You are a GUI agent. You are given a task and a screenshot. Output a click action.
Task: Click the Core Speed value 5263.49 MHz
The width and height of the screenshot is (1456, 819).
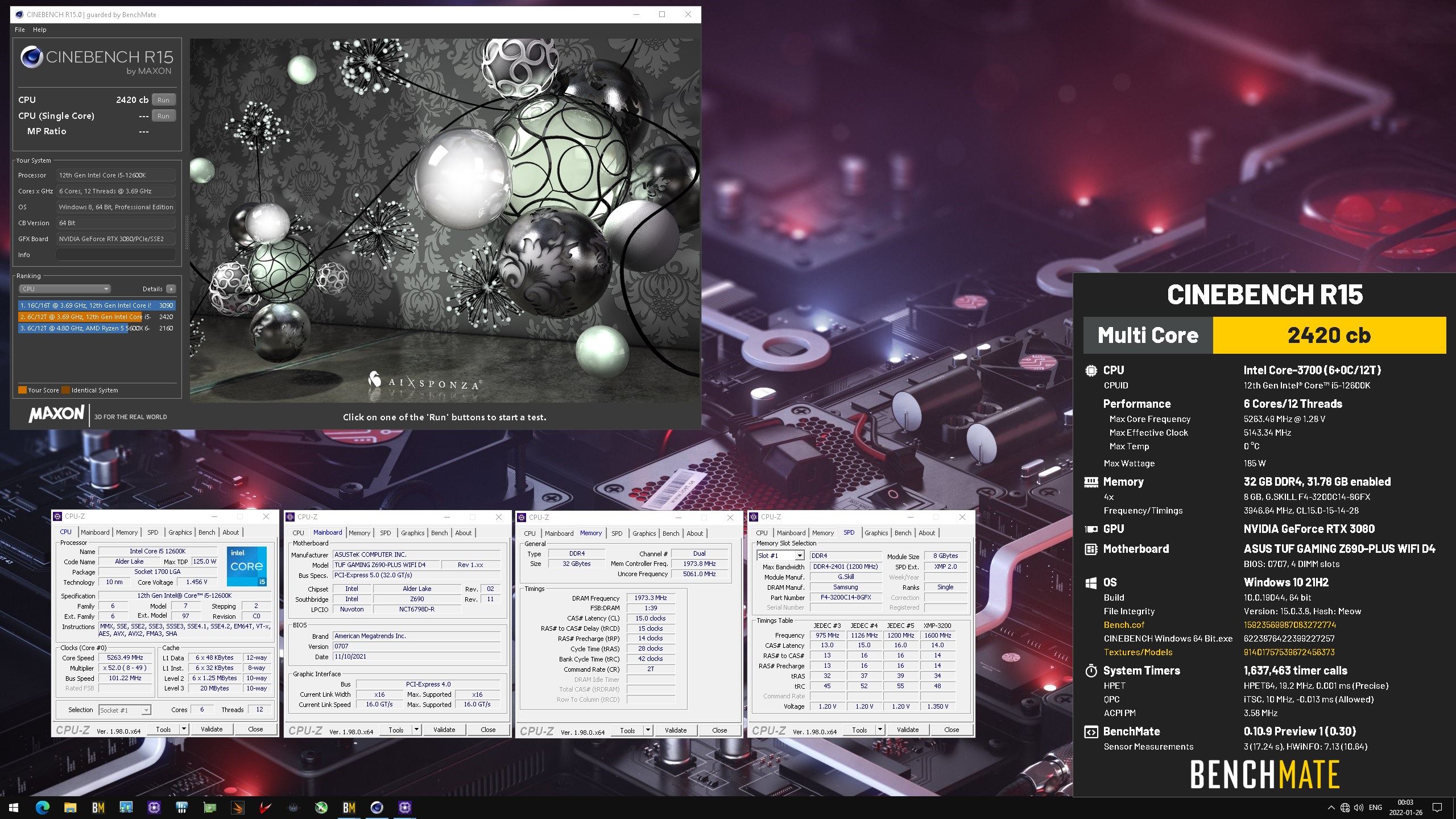click(x=125, y=657)
